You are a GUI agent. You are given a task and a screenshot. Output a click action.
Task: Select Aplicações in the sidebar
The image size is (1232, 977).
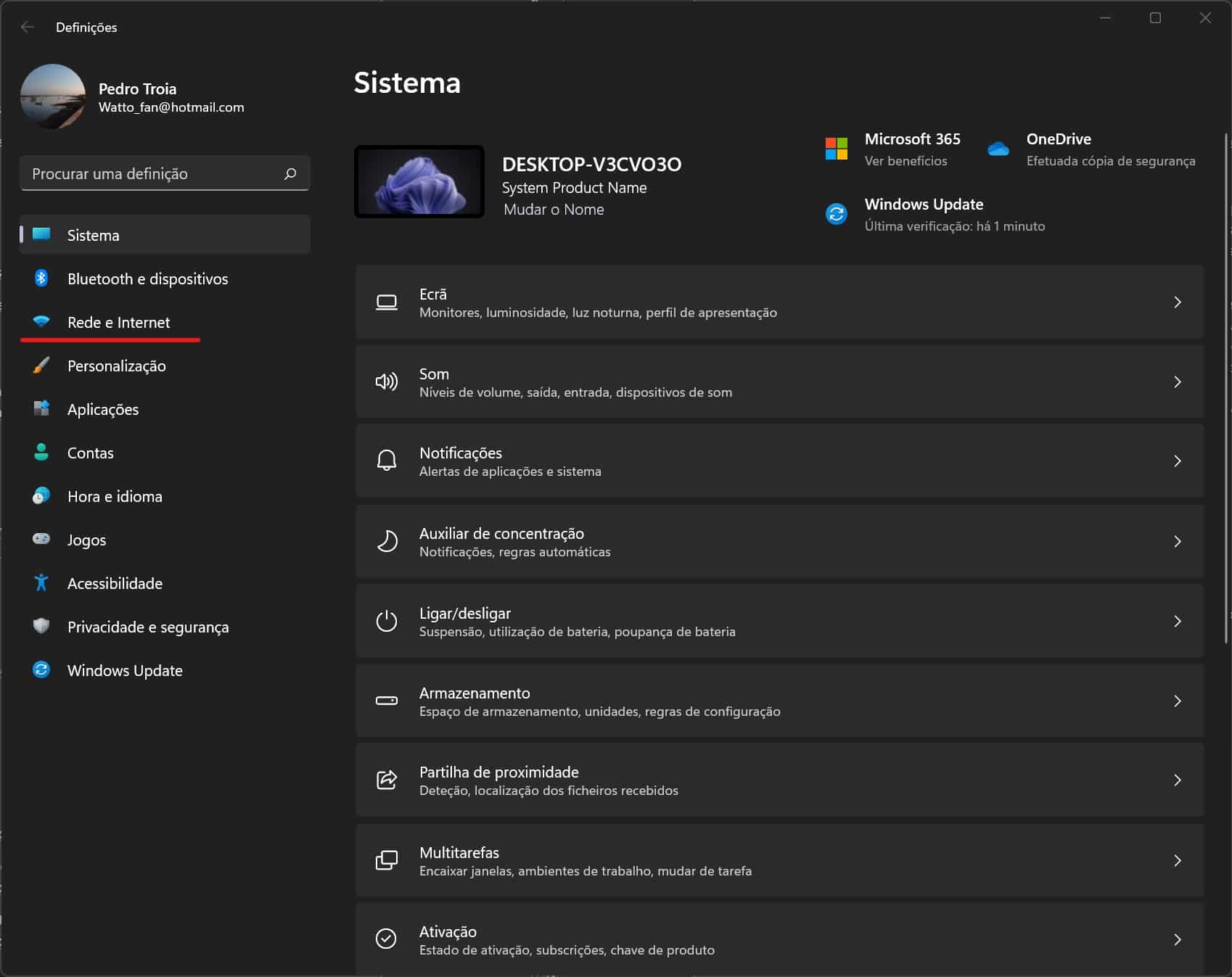coord(102,409)
